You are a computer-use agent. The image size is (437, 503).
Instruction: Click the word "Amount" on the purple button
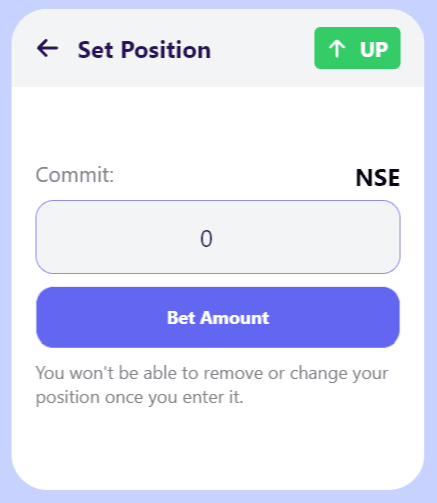[235, 318]
